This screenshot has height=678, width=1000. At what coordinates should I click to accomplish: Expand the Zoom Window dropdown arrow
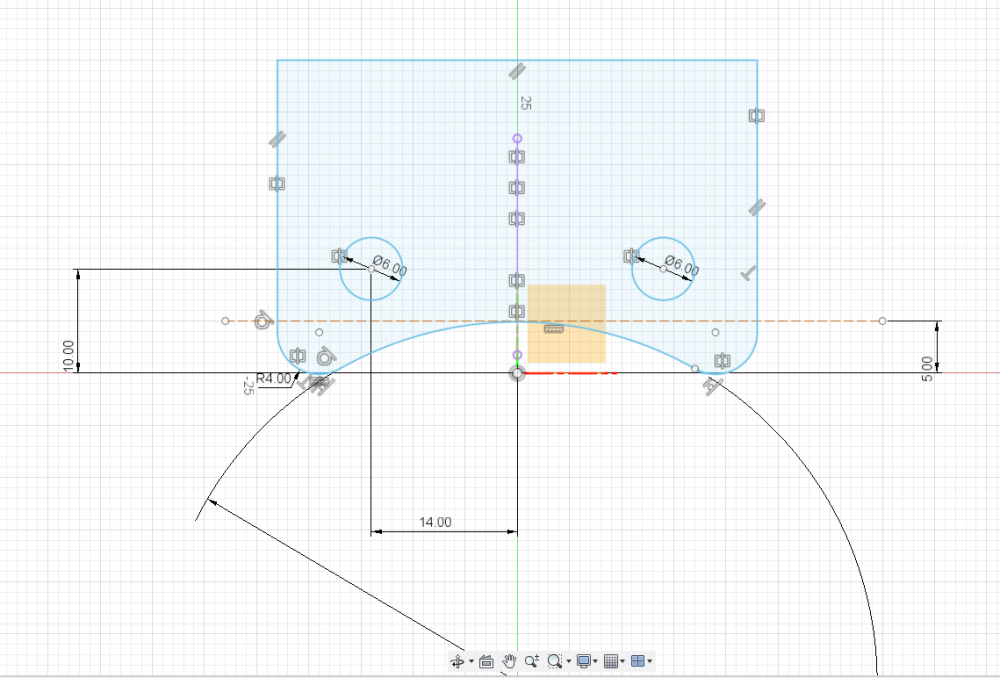tap(568, 661)
